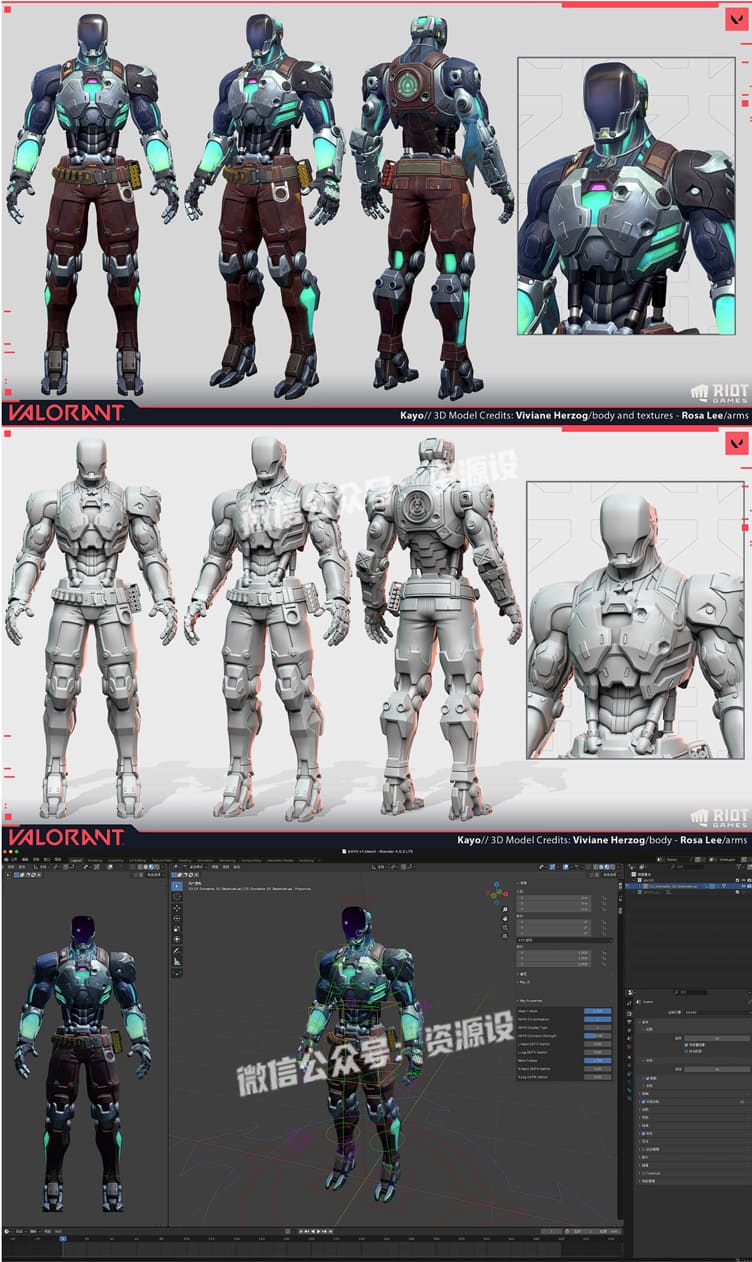752x1262 pixels.
Task: Switch to the Sculpting workspace tab
Action: point(116,859)
